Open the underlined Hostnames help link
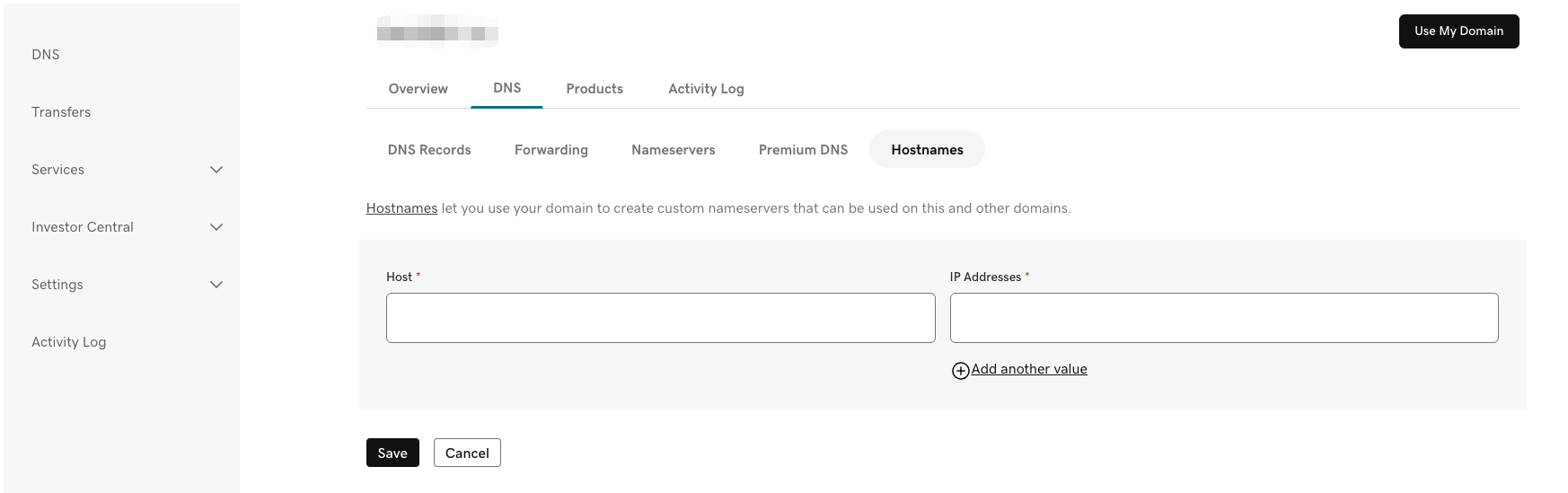Viewport: 1568px width, 493px height. (401, 208)
